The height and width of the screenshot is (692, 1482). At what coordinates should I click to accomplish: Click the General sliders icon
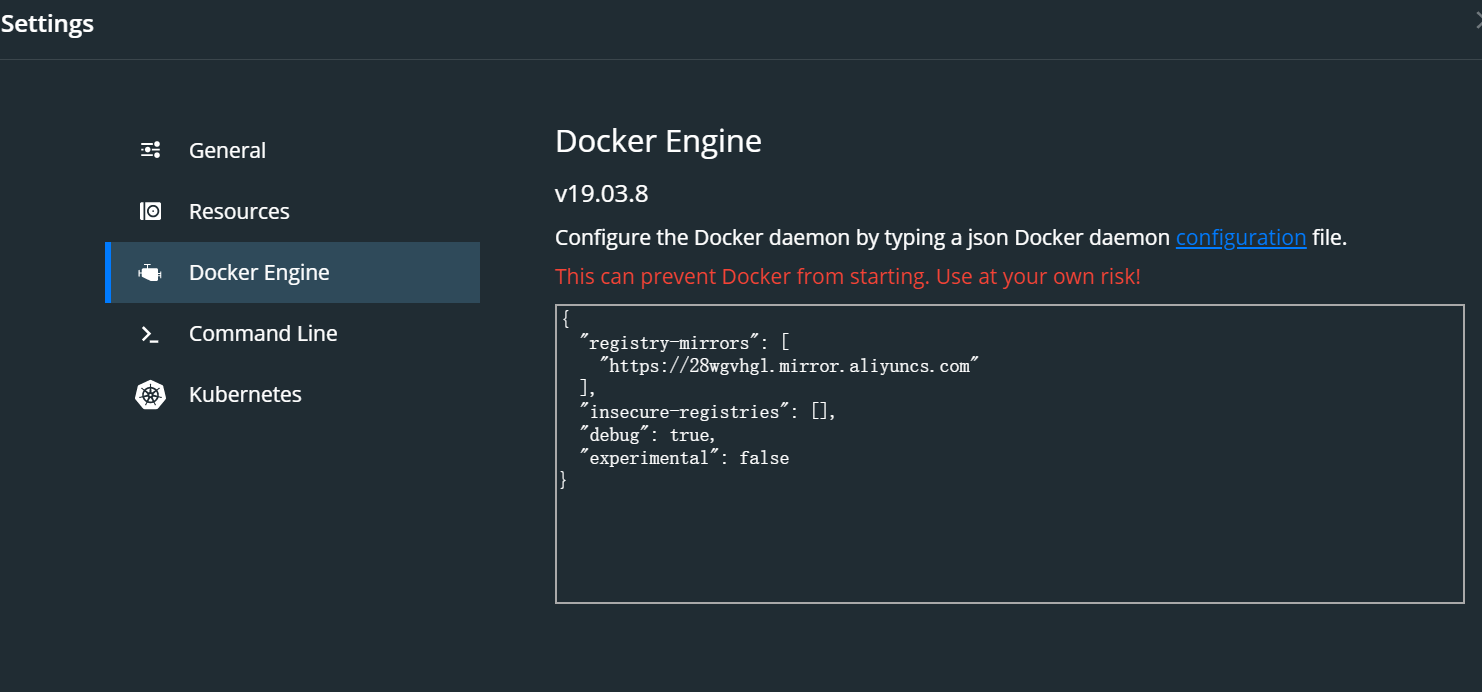point(150,150)
